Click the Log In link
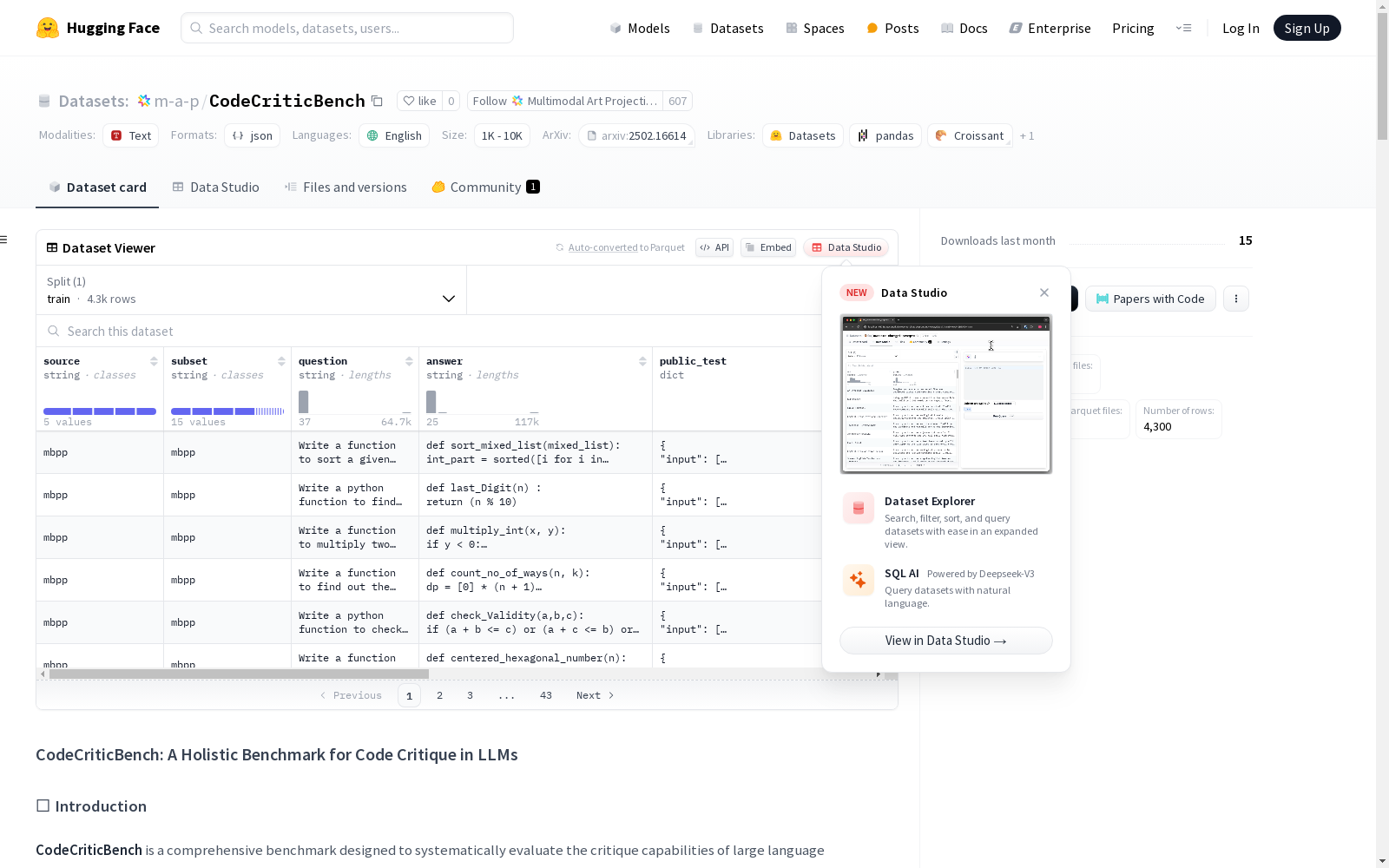This screenshot has height=868, width=1389. click(1241, 28)
